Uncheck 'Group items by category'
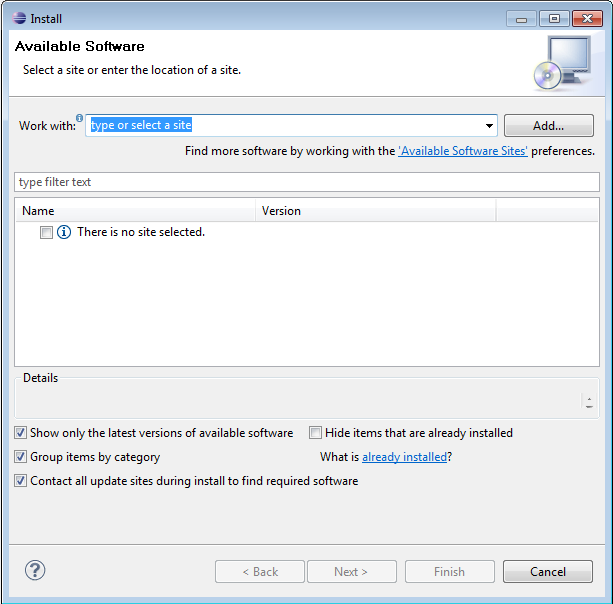Viewport: 613px width, 604px height. pos(21,457)
